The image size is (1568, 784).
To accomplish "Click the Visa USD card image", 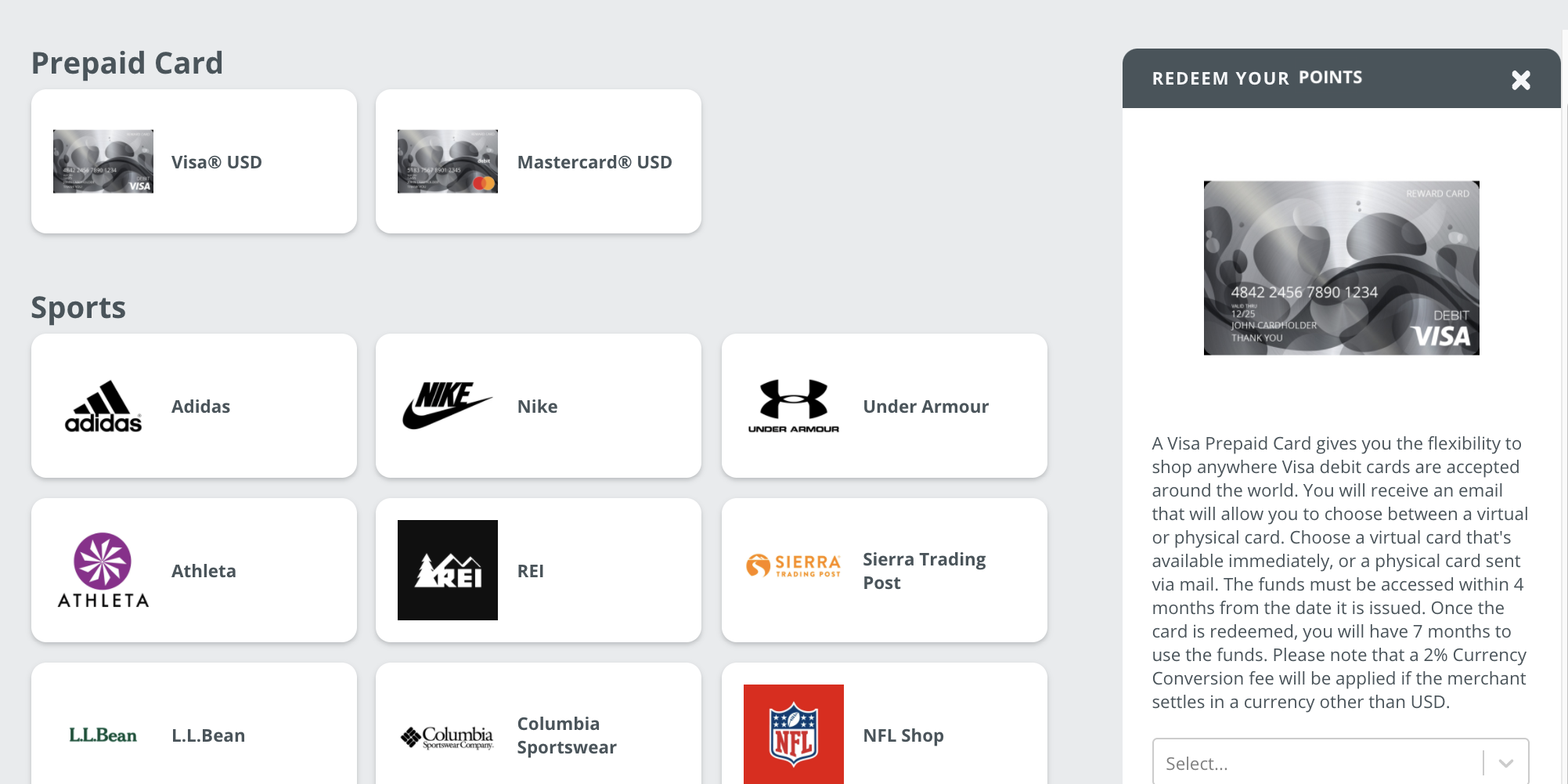I will pyautogui.click(x=103, y=161).
